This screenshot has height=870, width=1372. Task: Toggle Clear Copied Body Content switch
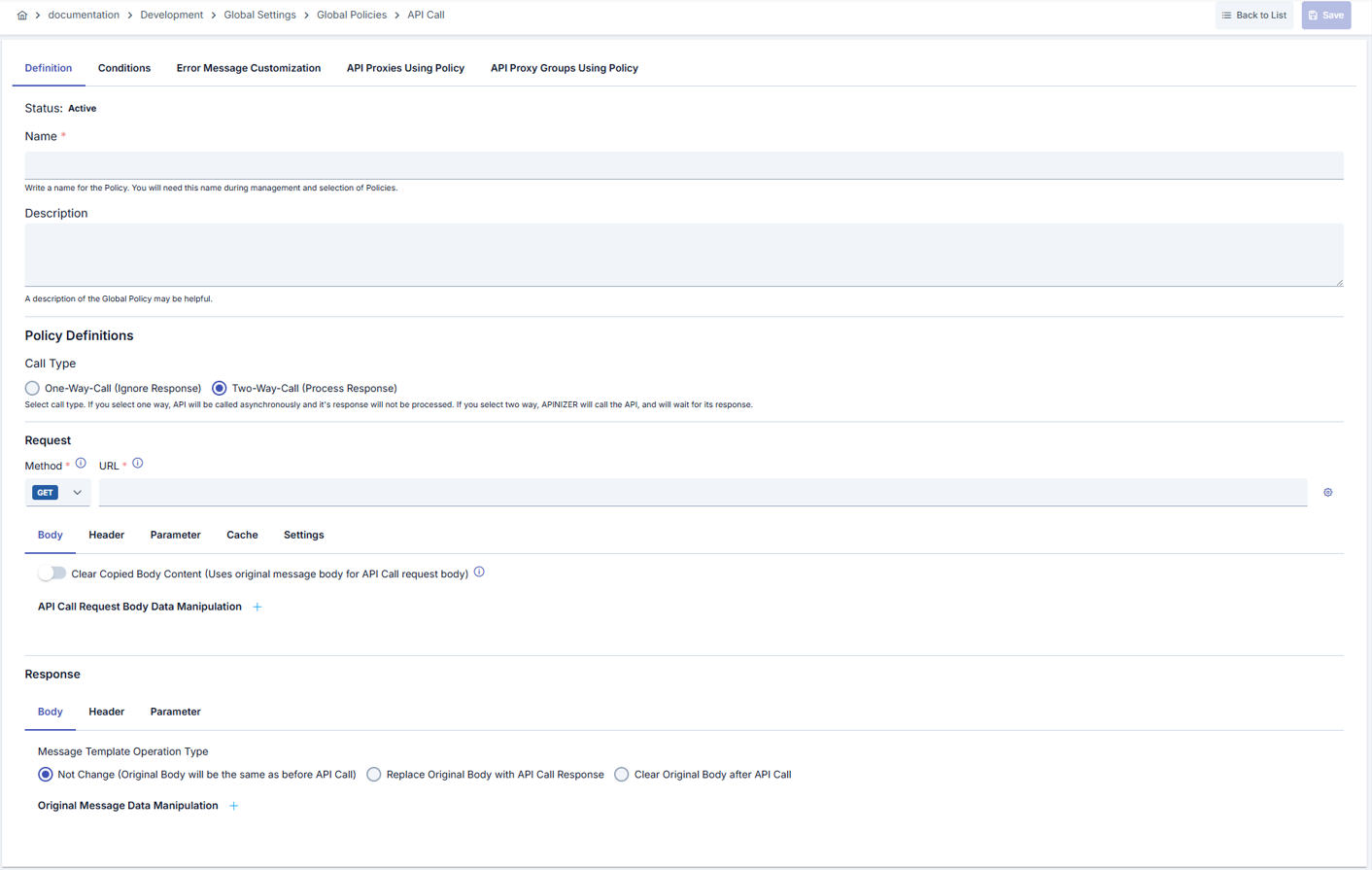(x=51, y=574)
